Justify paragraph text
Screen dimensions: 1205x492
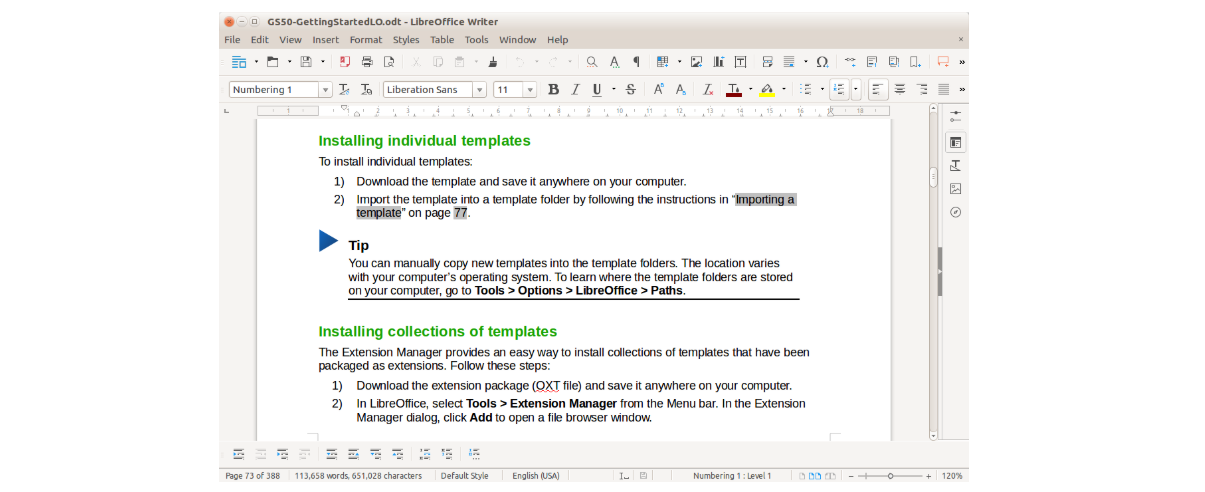[x=944, y=89]
